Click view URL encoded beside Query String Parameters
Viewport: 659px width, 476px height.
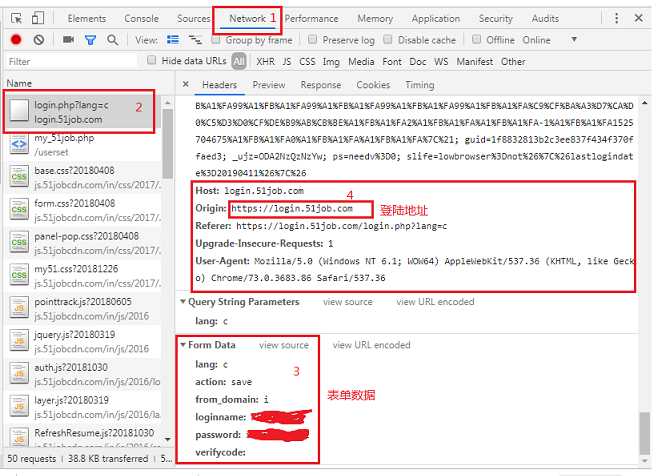tap(435, 302)
